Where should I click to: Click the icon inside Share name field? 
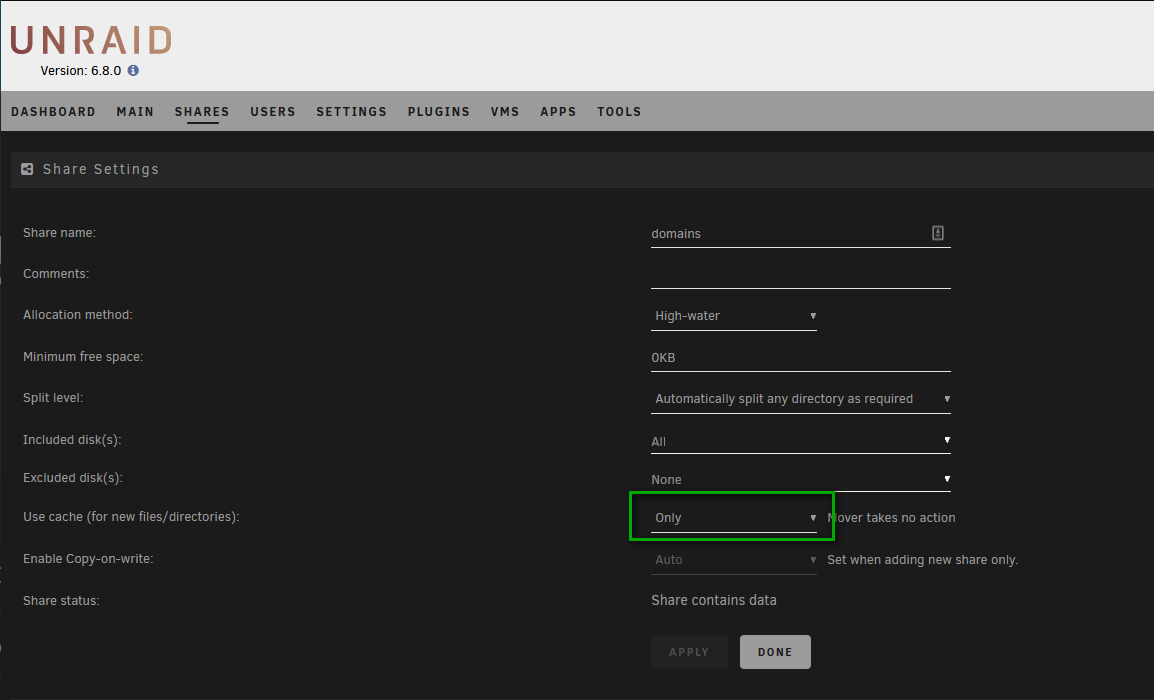click(938, 233)
